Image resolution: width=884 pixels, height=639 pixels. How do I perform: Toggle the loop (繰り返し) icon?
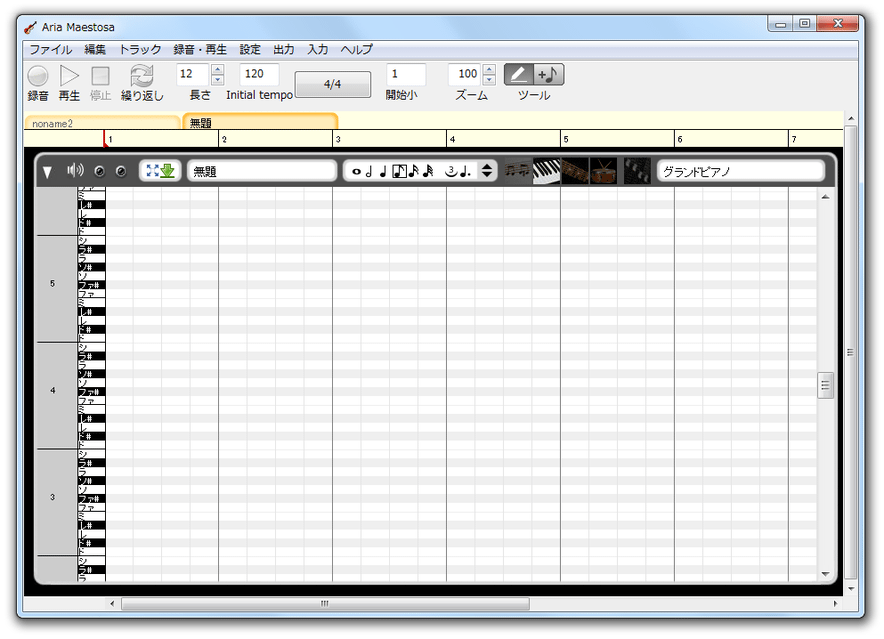pyautogui.click(x=142, y=76)
